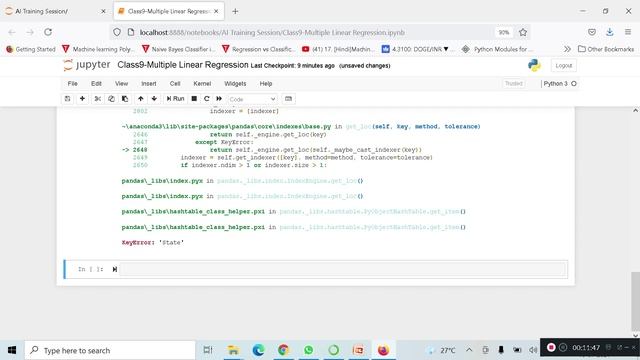This screenshot has height=360, width=640.
Task: Close the Class9-Multiple Linear Regression tab
Action: (x=216, y=11)
